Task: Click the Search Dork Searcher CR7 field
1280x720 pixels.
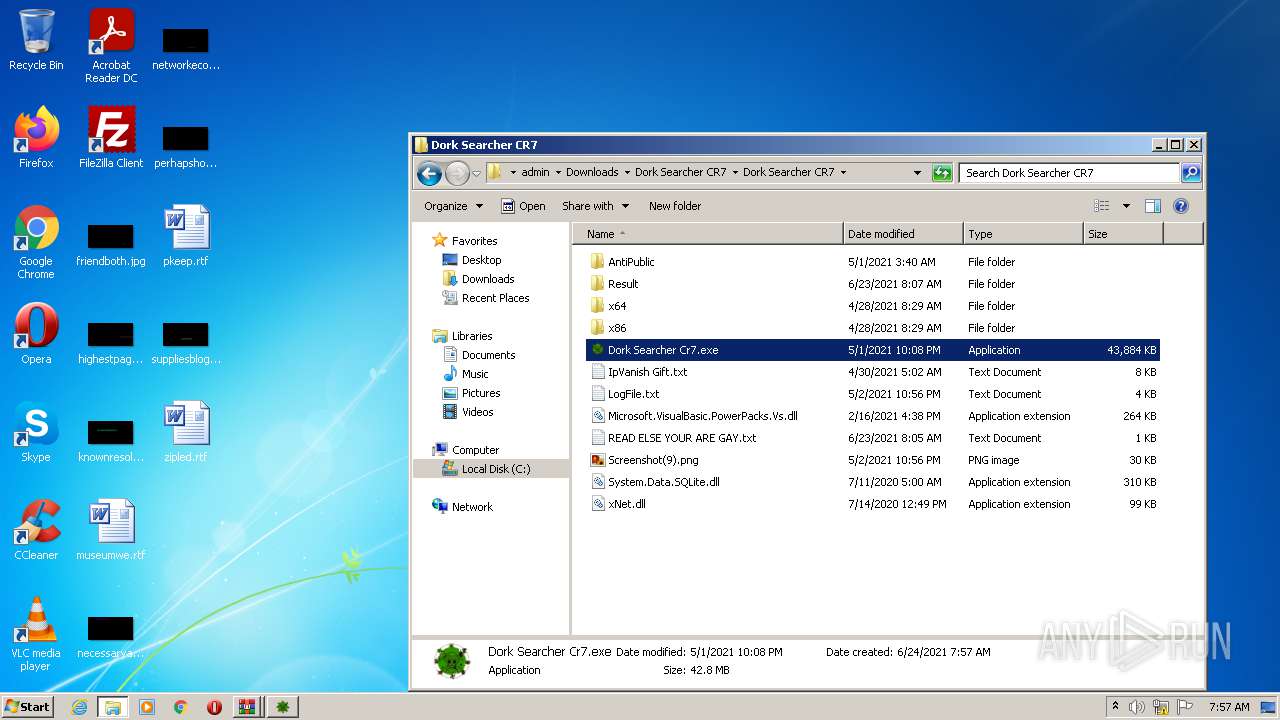Action: pyautogui.click(x=1069, y=173)
